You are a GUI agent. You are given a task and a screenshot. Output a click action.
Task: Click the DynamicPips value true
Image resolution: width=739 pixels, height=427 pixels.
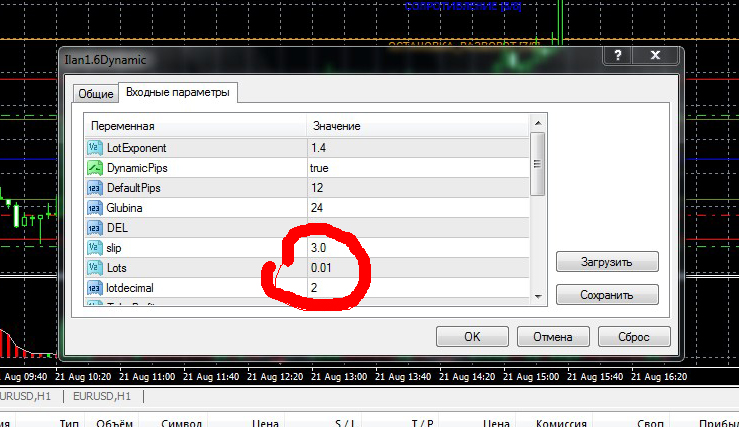point(319,168)
